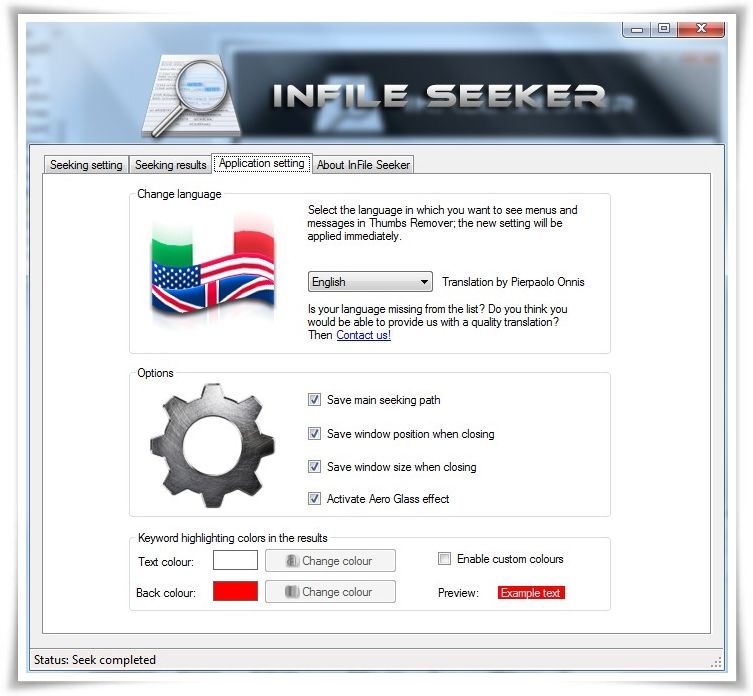
Task: Uncheck Save window position when closing
Action: (x=314, y=434)
